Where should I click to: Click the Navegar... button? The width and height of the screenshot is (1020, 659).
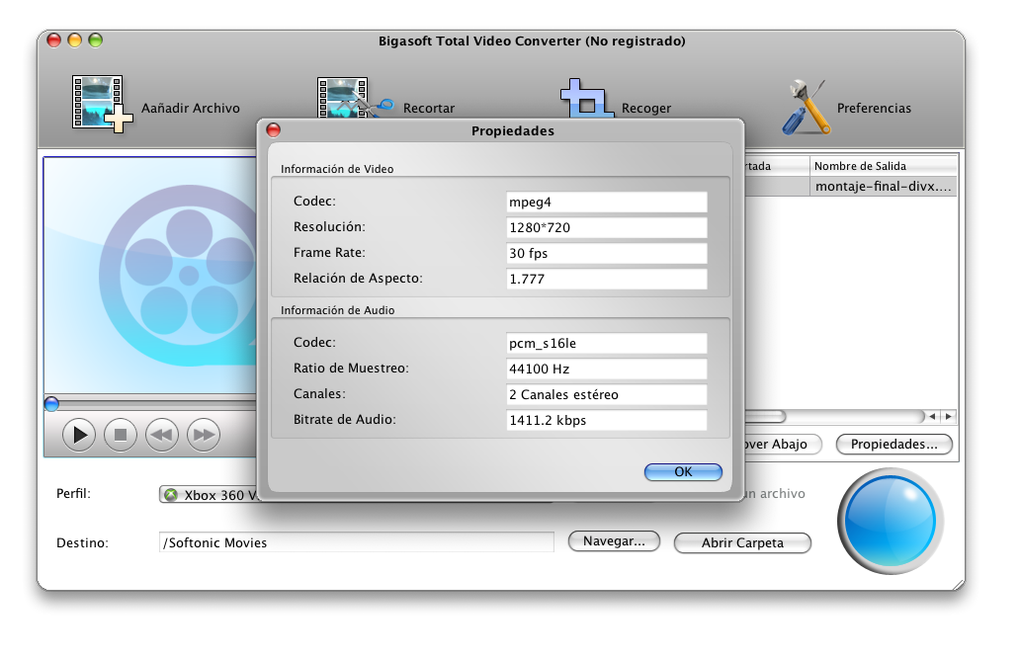pyautogui.click(x=614, y=541)
